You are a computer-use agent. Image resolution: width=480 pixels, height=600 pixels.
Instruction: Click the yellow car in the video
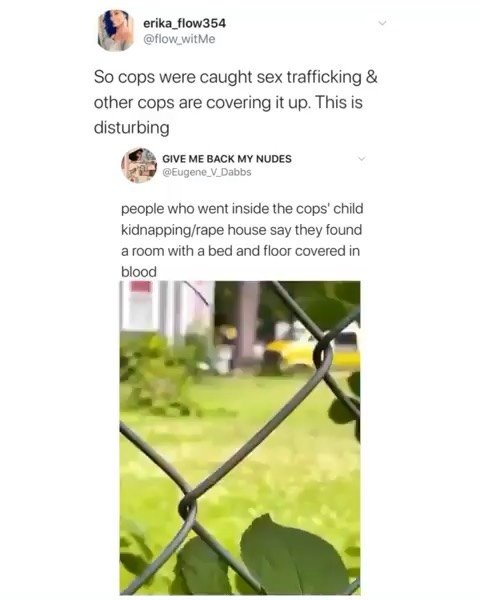click(312, 352)
